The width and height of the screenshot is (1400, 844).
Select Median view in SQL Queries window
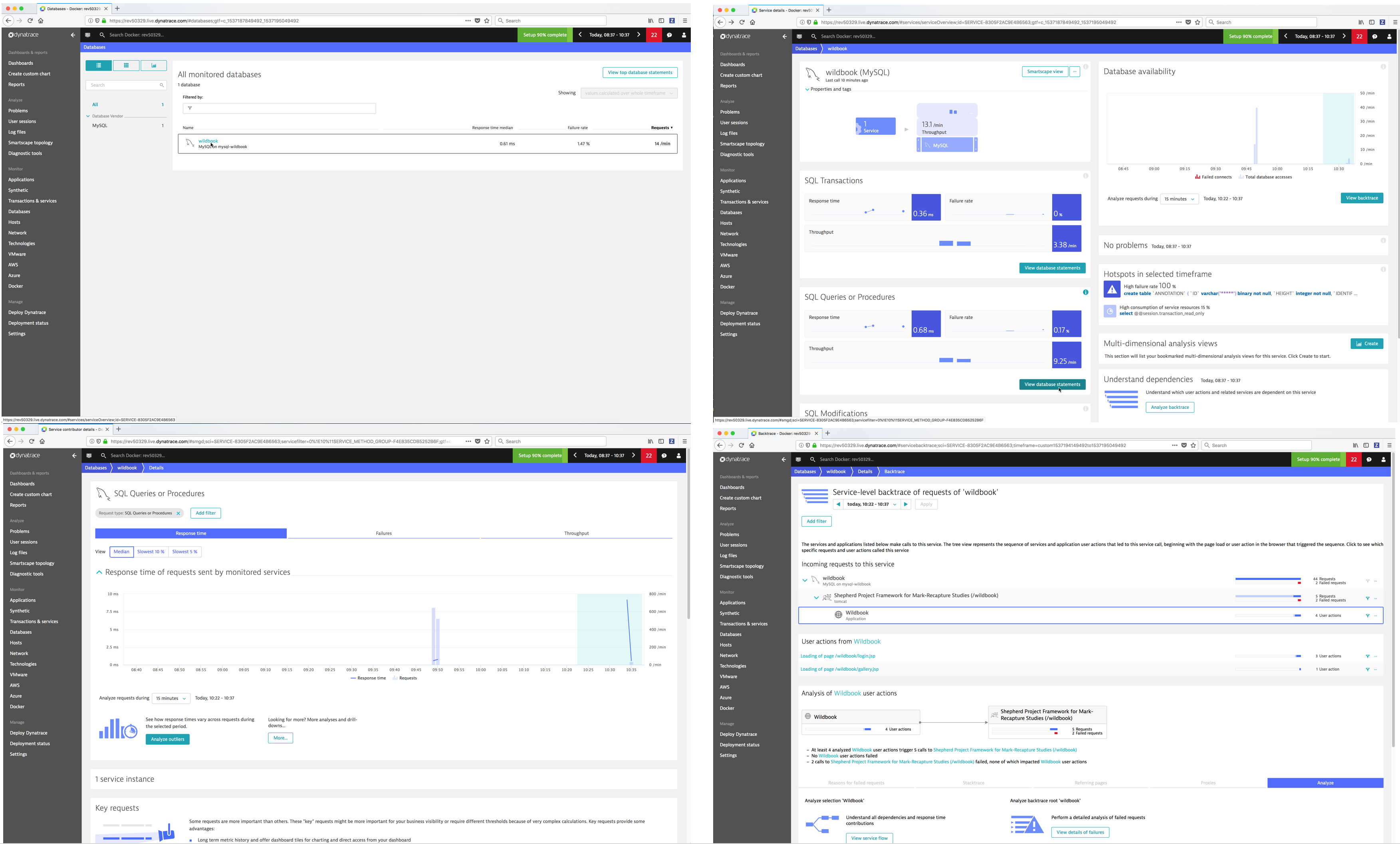click(121, 551)
